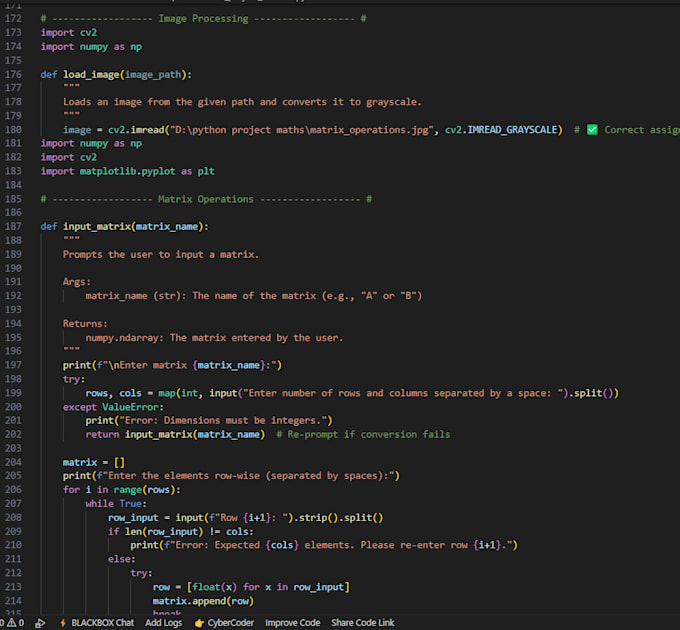This screenshot has height=630, width=680.
Task: Select line number 204 in the gutter
Action: point(13,462)
